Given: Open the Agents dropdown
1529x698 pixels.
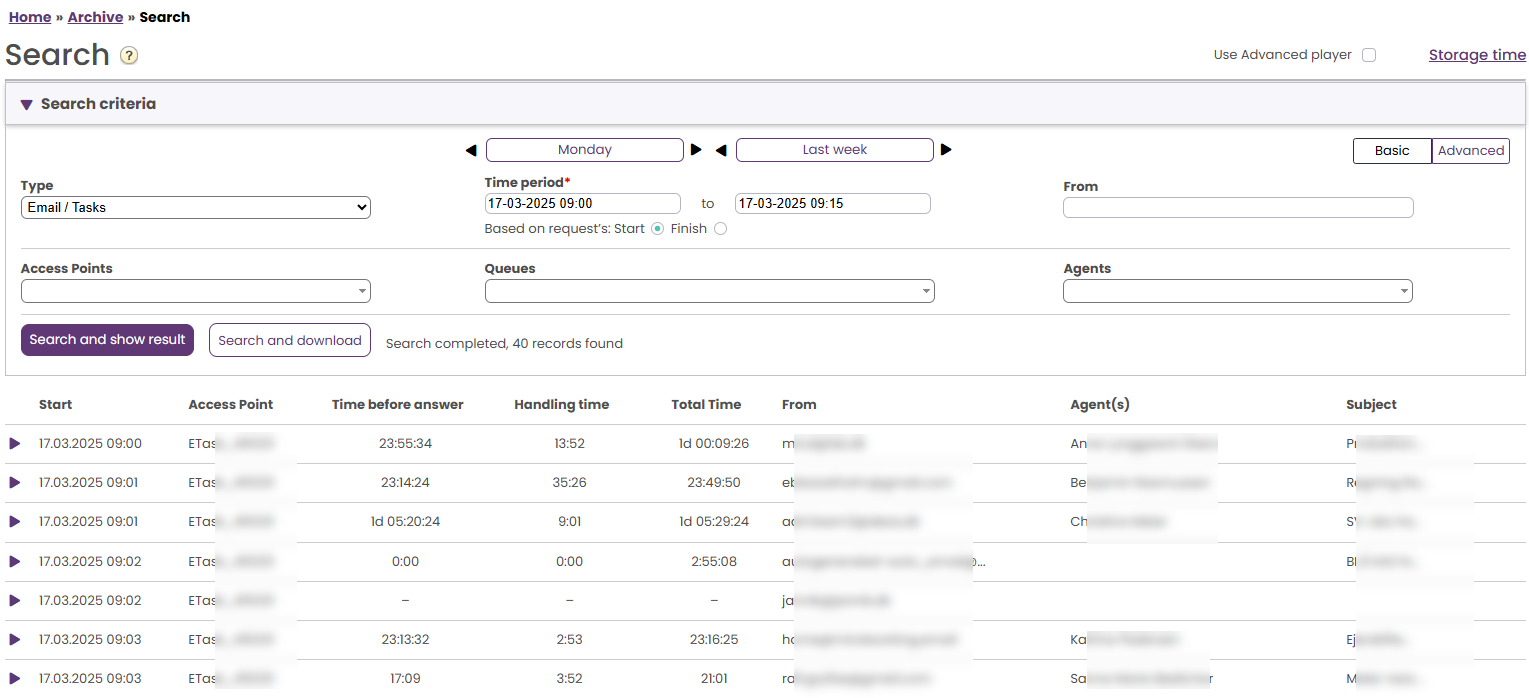Looking at the screenshot, I should point(1237,291).
